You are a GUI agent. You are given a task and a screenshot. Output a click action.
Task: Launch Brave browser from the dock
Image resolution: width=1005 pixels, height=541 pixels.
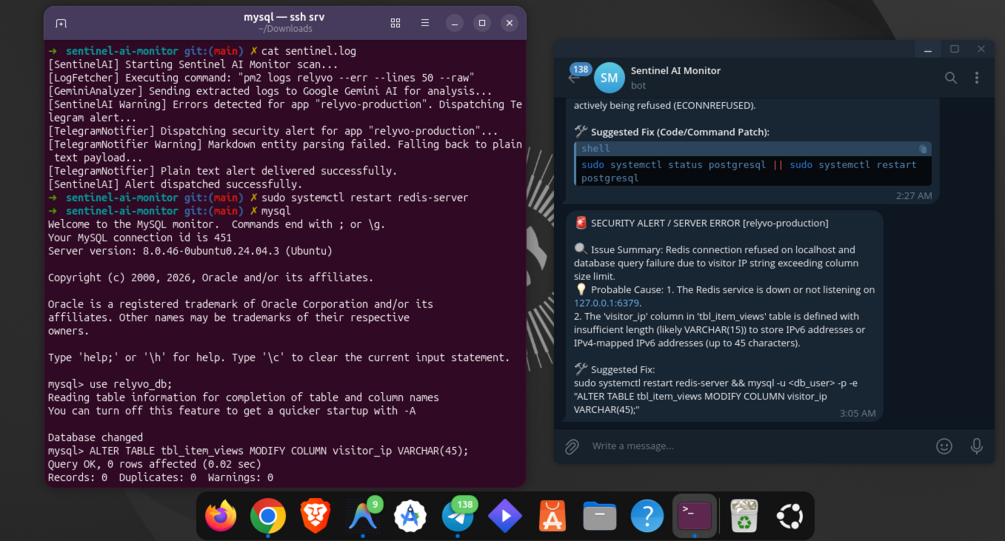pyautogui.click(x=315, y=515)
